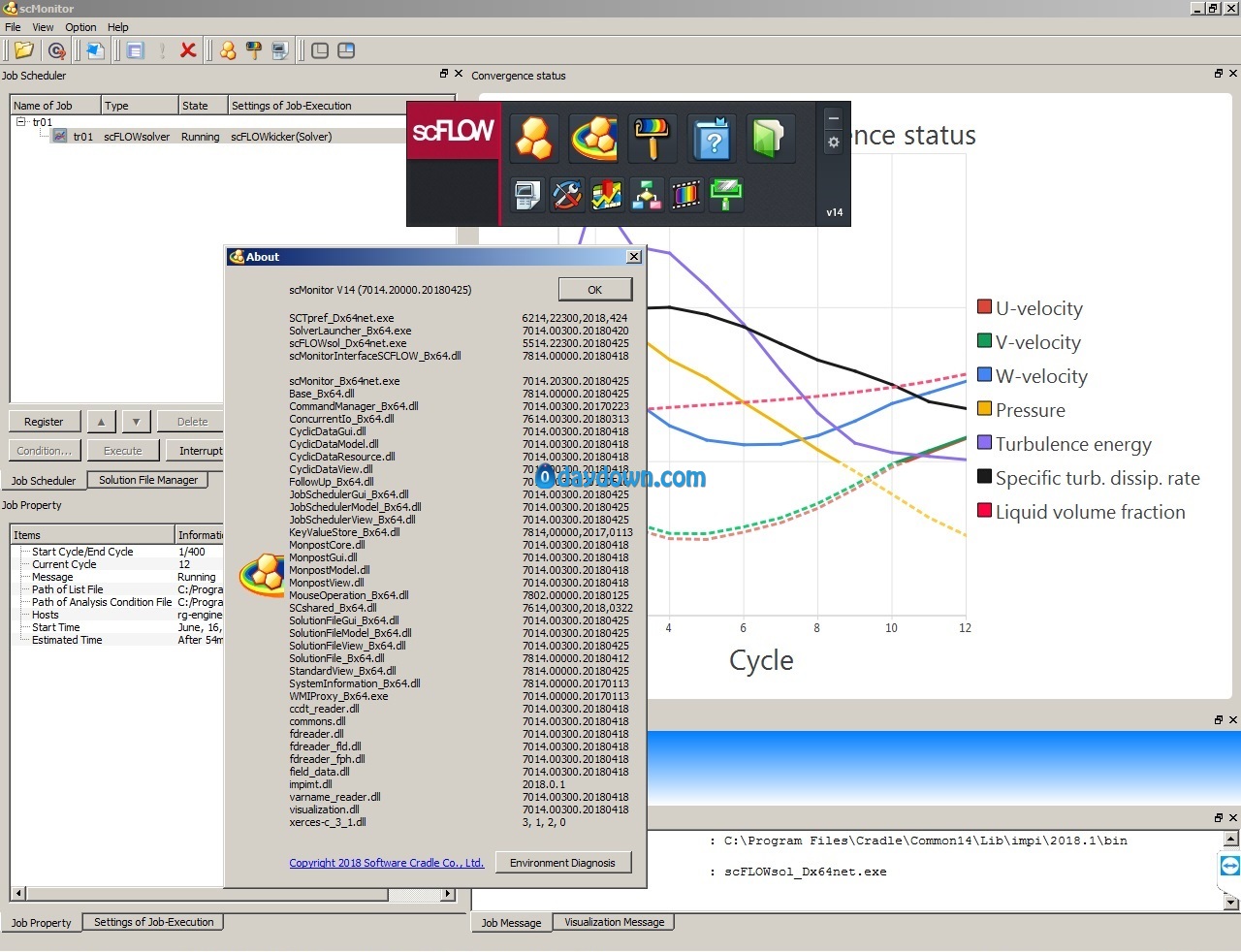This screenshot has height=952, width=1241.
Task: Click up arrow of Job Message scrollbar
Action: [x=1231, y=840]
